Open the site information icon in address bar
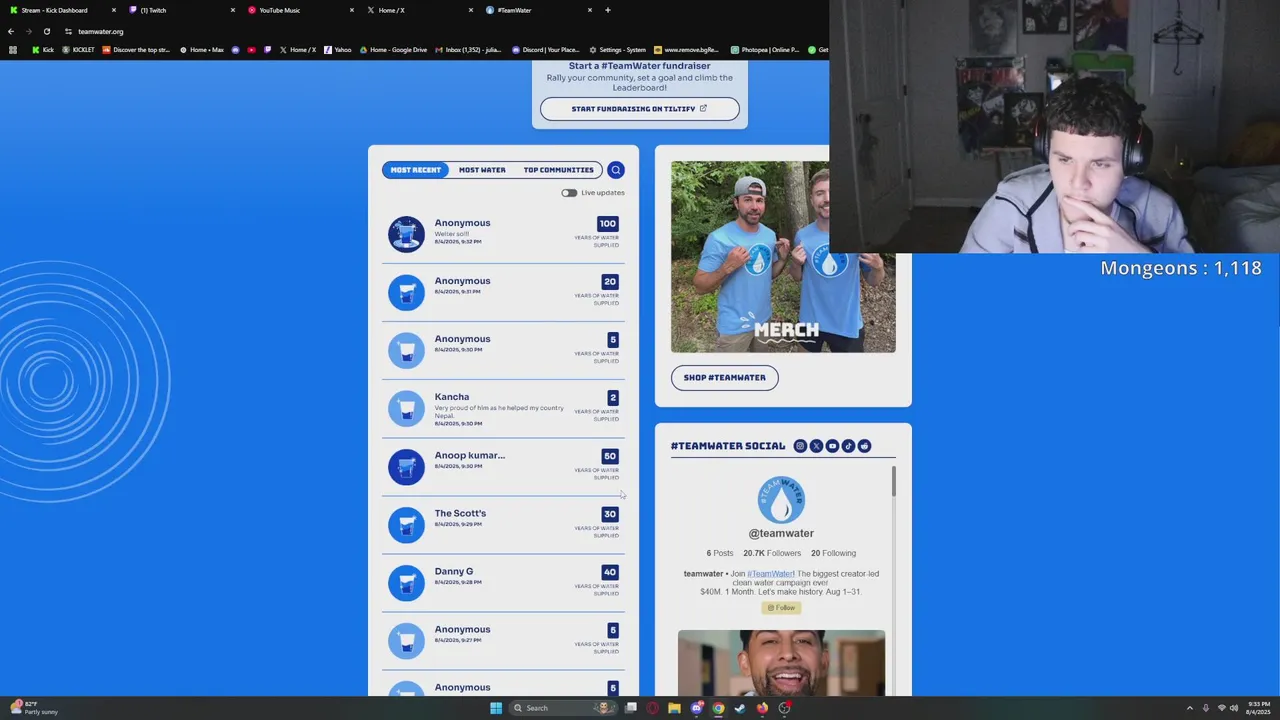 coord(68,31)
